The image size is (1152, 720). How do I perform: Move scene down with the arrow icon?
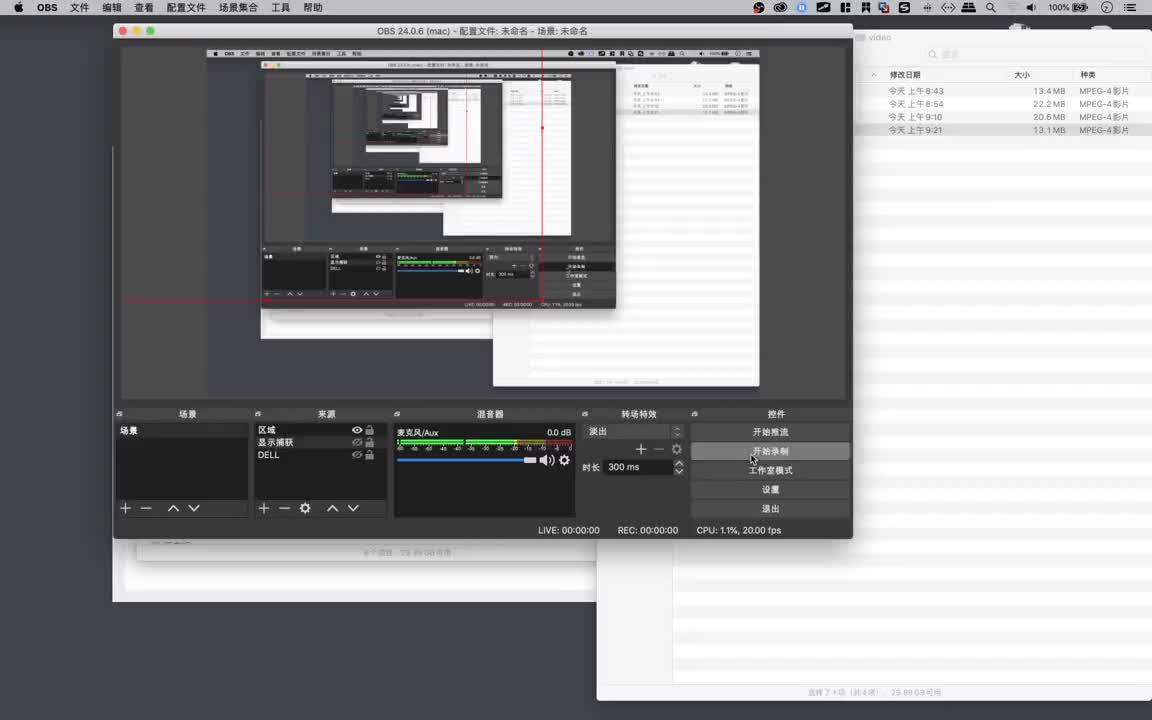click(194, 508)
